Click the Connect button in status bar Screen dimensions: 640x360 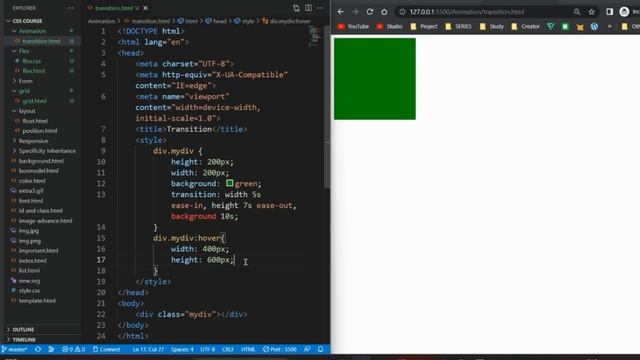coord(107,349)
